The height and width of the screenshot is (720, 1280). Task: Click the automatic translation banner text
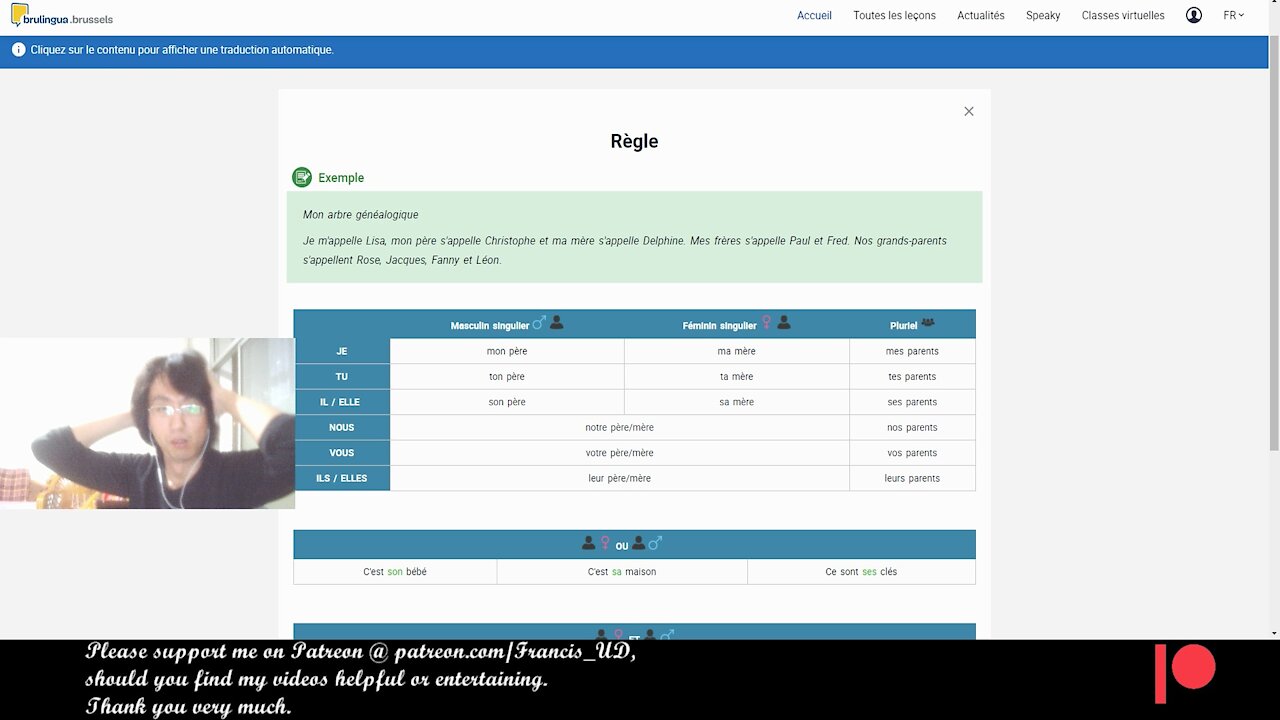[182, 50]
